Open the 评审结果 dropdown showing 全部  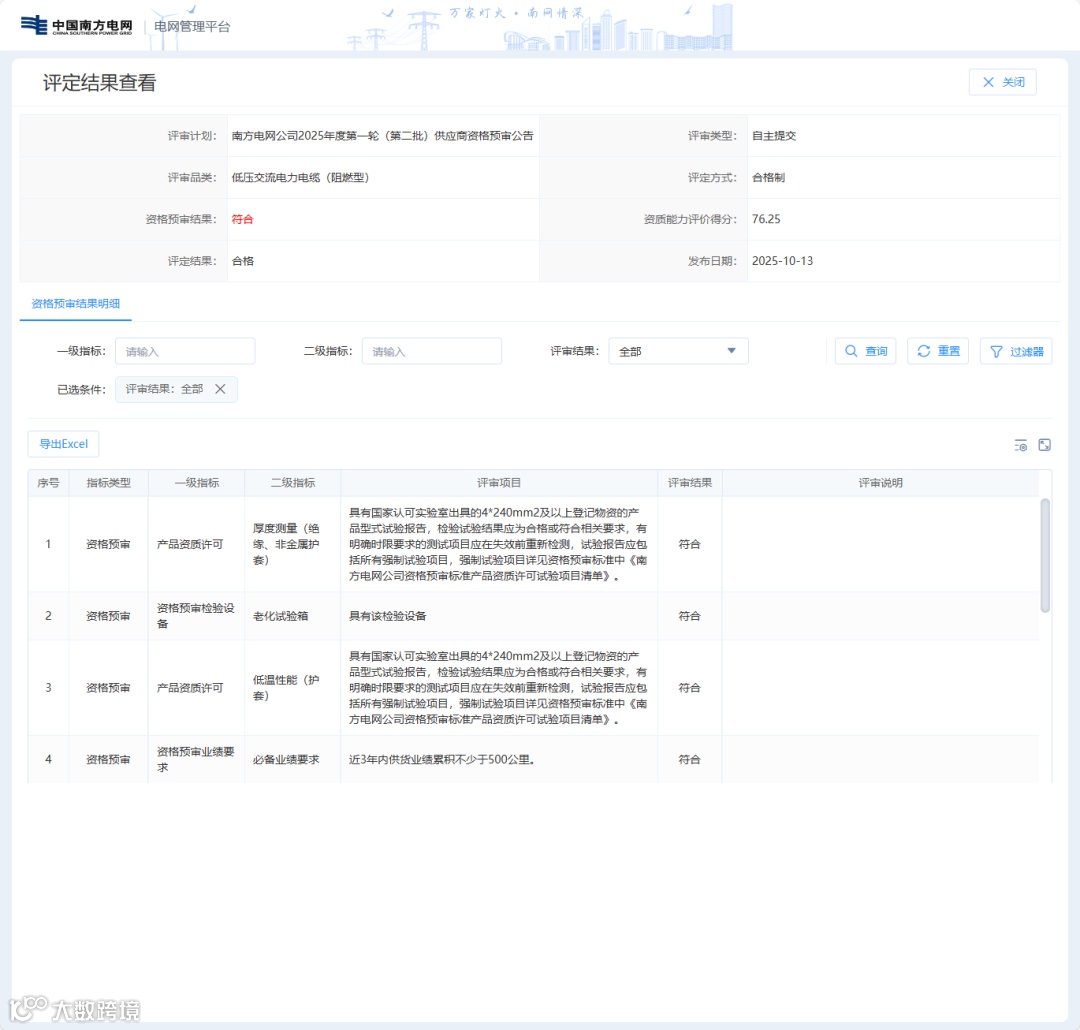pos(678,351)
